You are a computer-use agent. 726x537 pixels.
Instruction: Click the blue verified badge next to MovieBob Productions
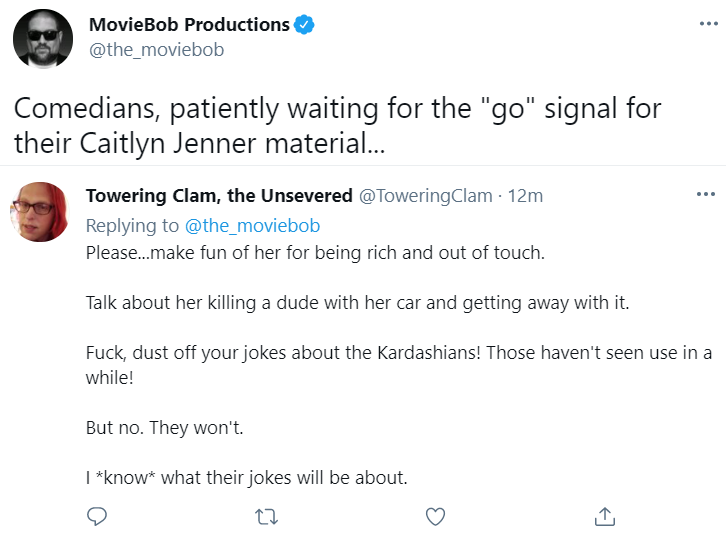pos(304,25)
